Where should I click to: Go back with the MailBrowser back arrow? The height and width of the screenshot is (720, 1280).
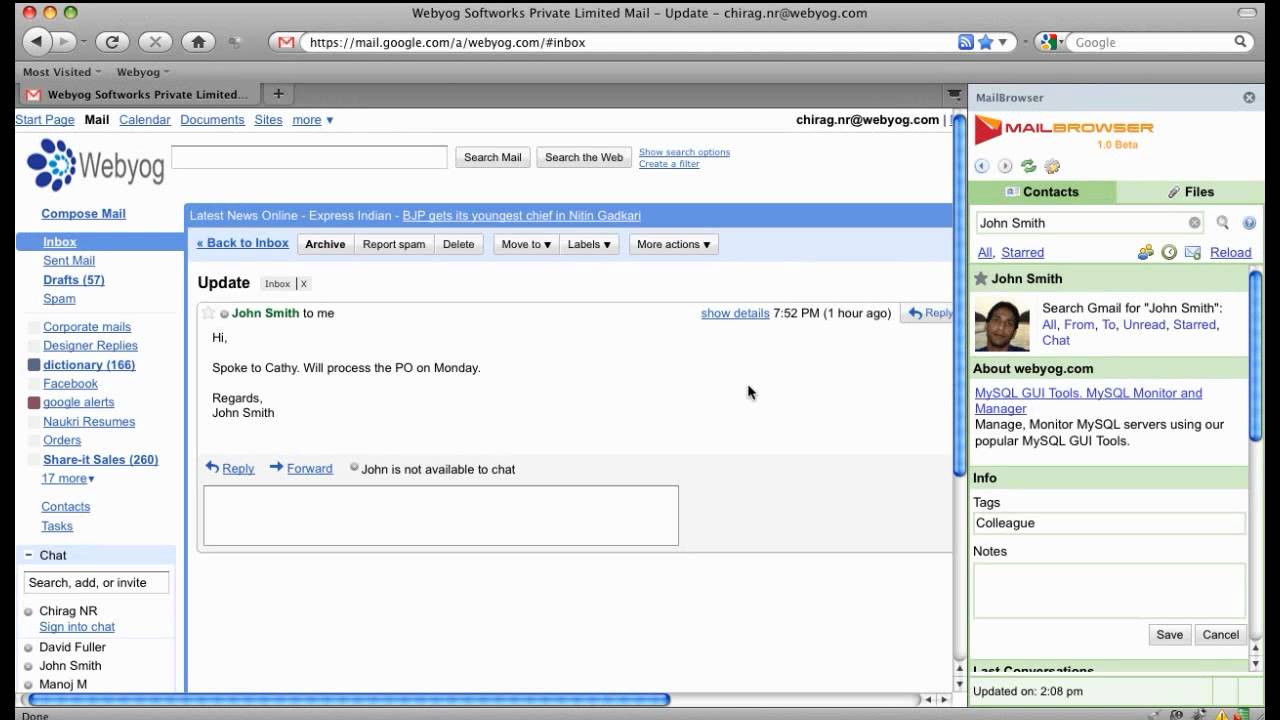982,166
